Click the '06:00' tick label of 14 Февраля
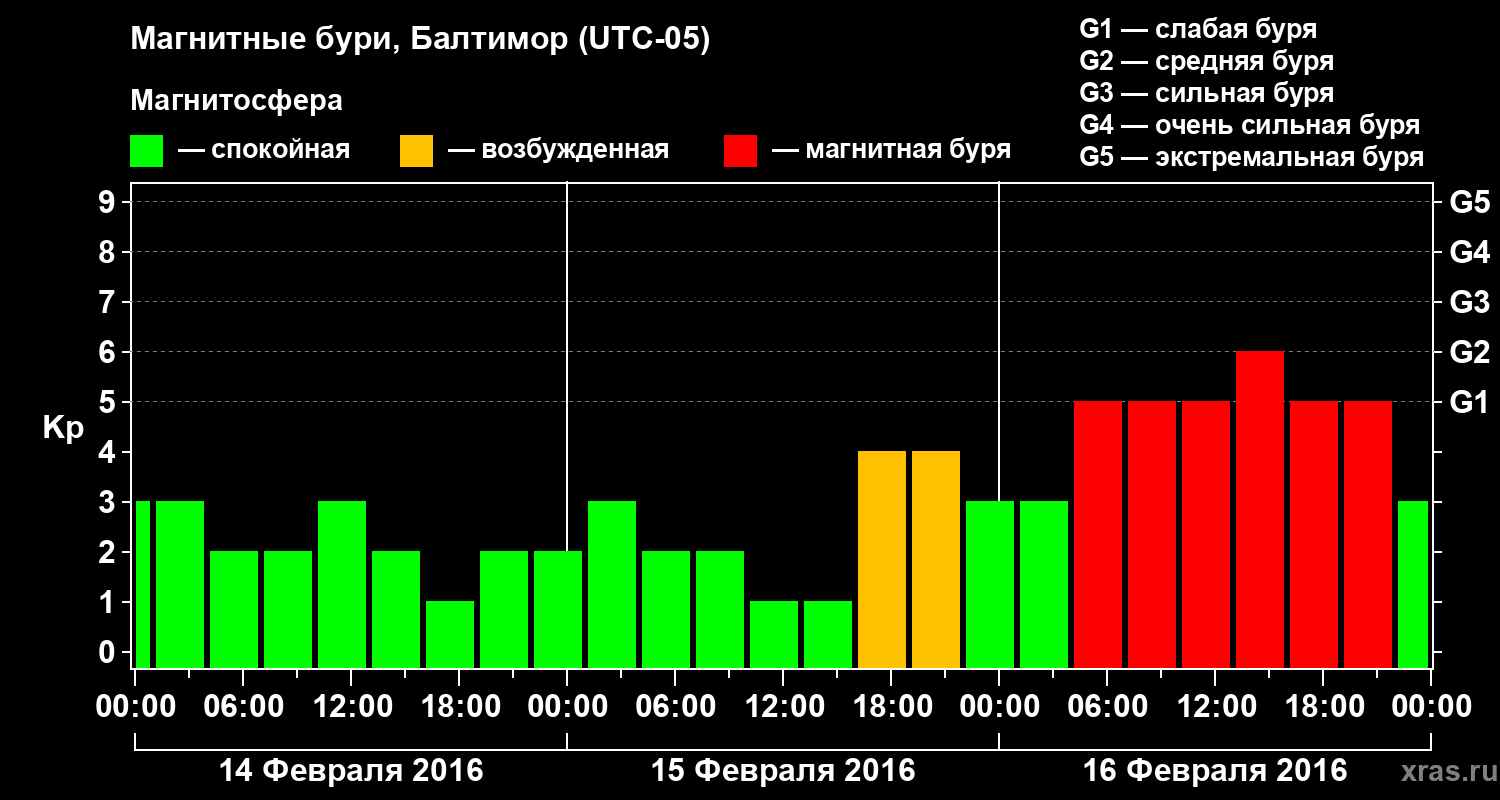Screen dimensions: 1500x800 [243, 707]
